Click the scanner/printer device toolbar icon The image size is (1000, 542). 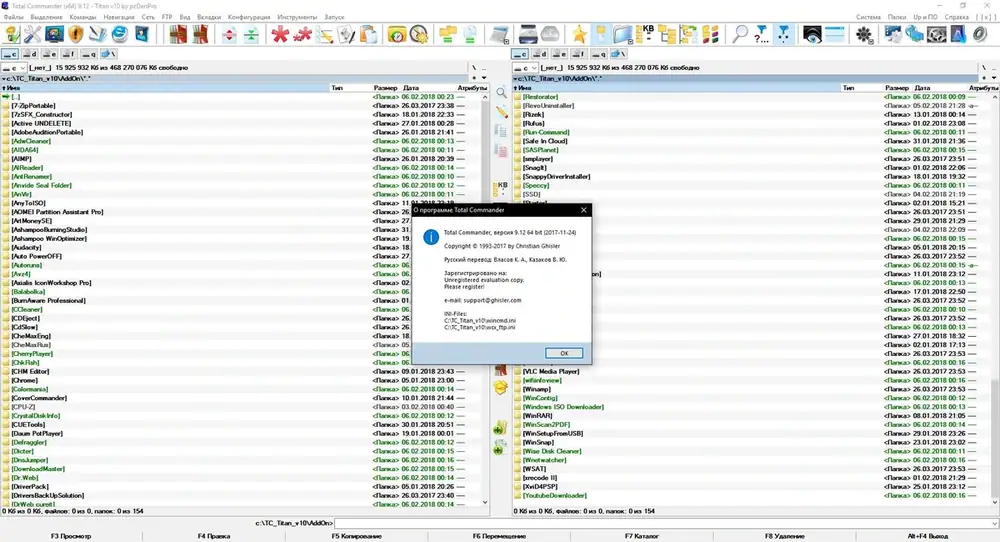tap(528, 34)
